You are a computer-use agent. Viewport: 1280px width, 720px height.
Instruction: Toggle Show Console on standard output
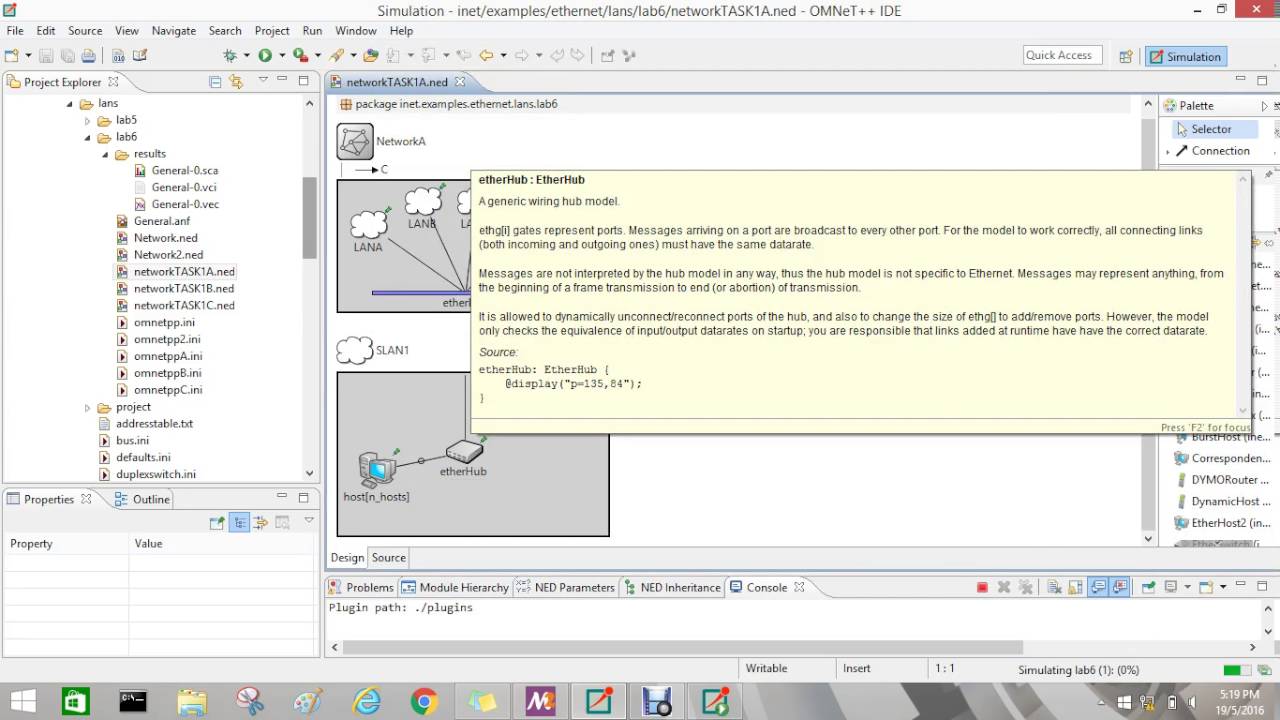point(1099,587)
